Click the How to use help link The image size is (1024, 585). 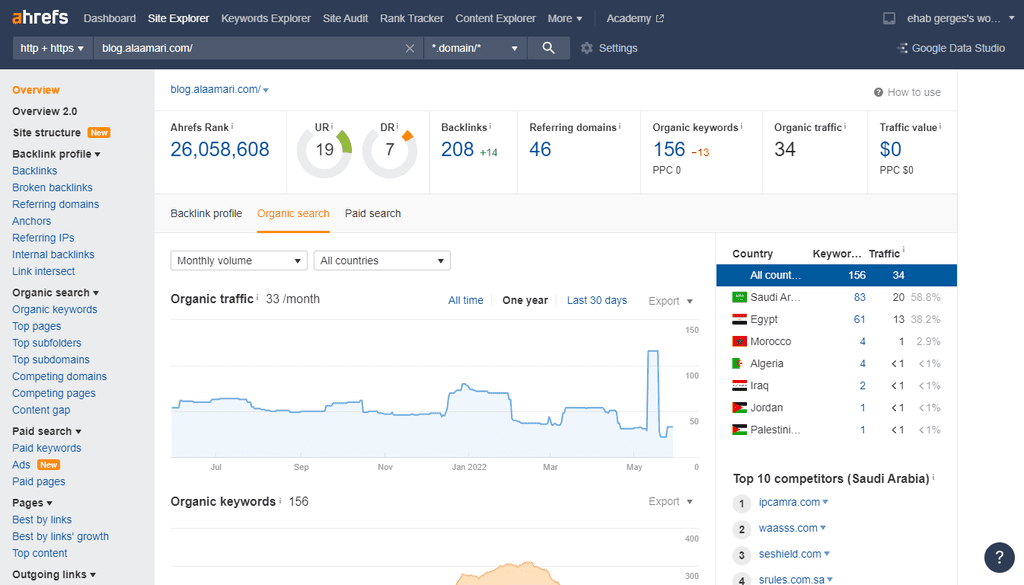(907, 92)
